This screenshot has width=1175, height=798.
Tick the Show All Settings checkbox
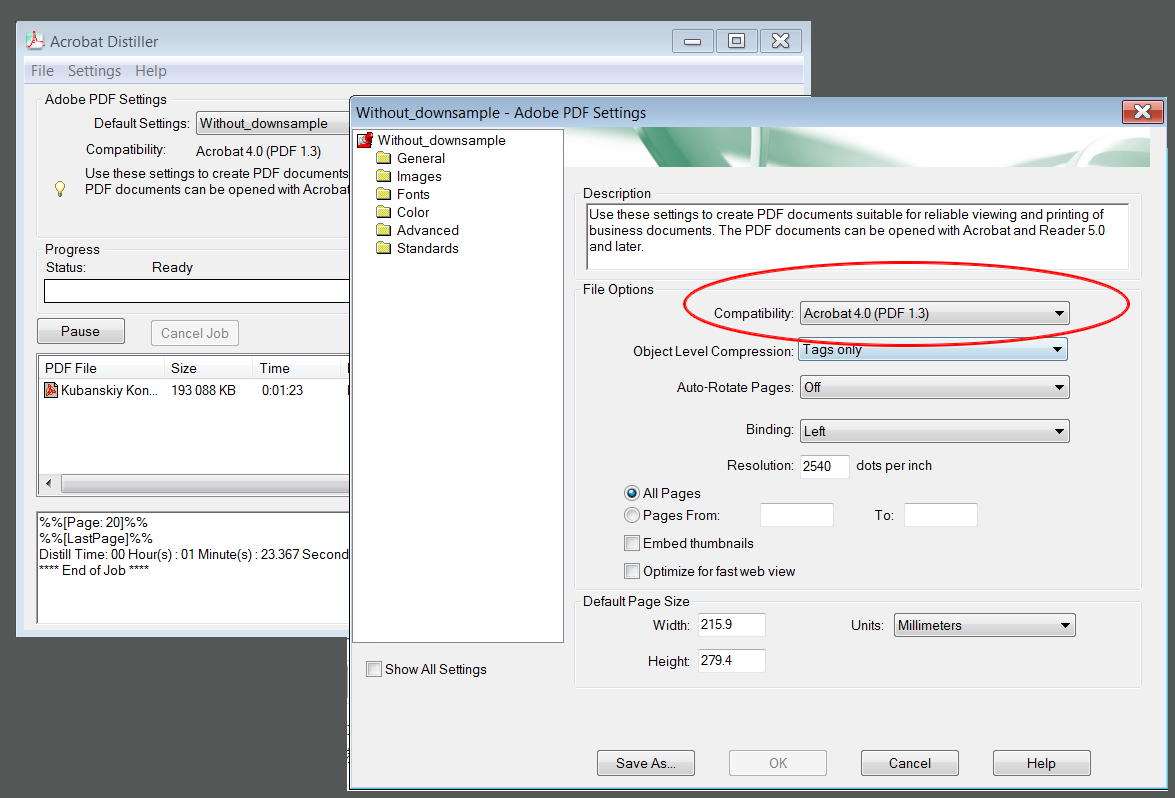tap(373, 669)
